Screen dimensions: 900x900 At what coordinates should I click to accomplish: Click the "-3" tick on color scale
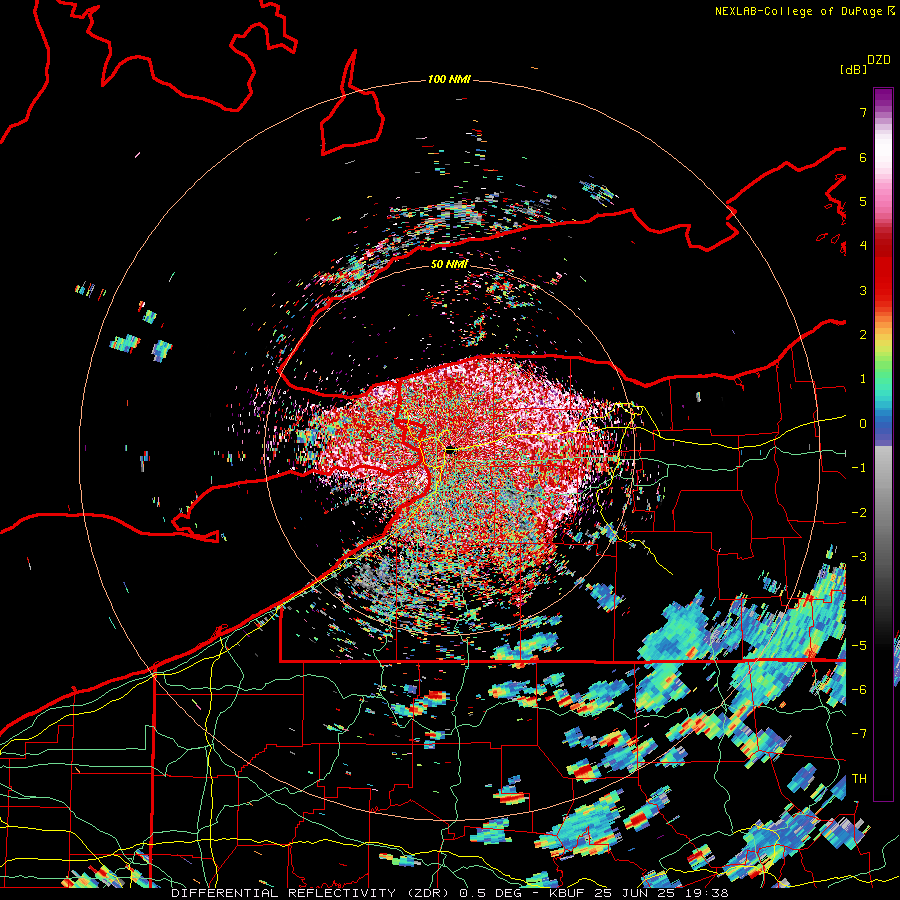[859, 557]
